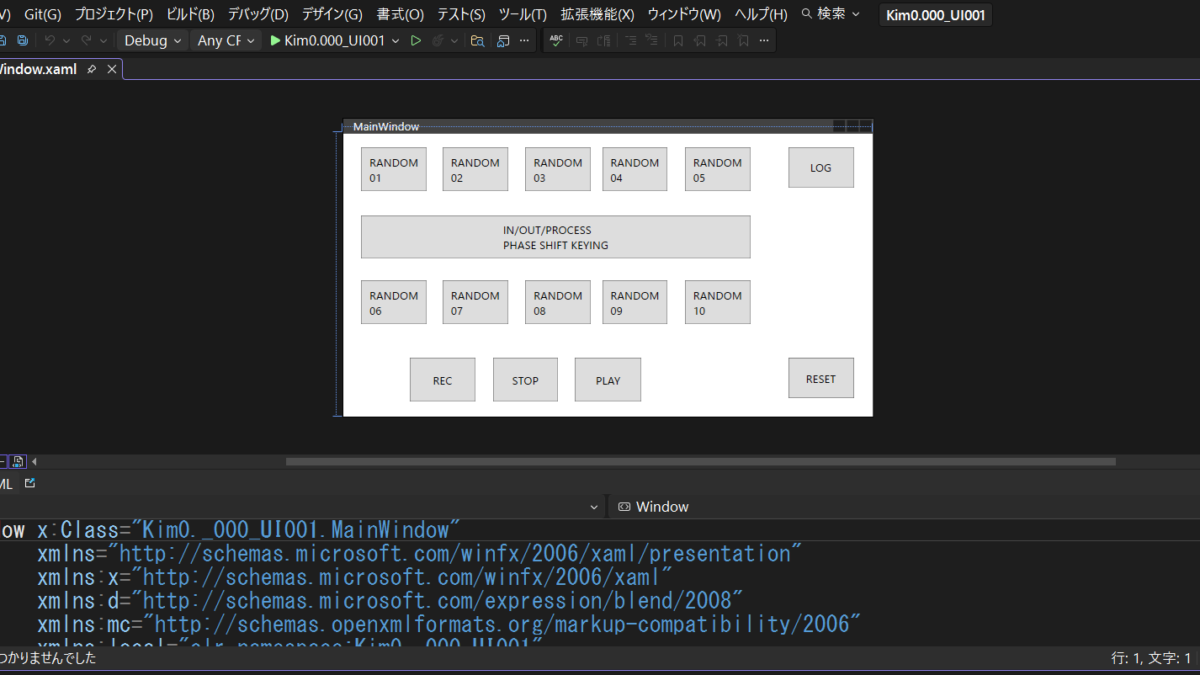Open the Debug configuration dropdown
Viewport: 1200px width, 675px height.
(x=153, y=41)
